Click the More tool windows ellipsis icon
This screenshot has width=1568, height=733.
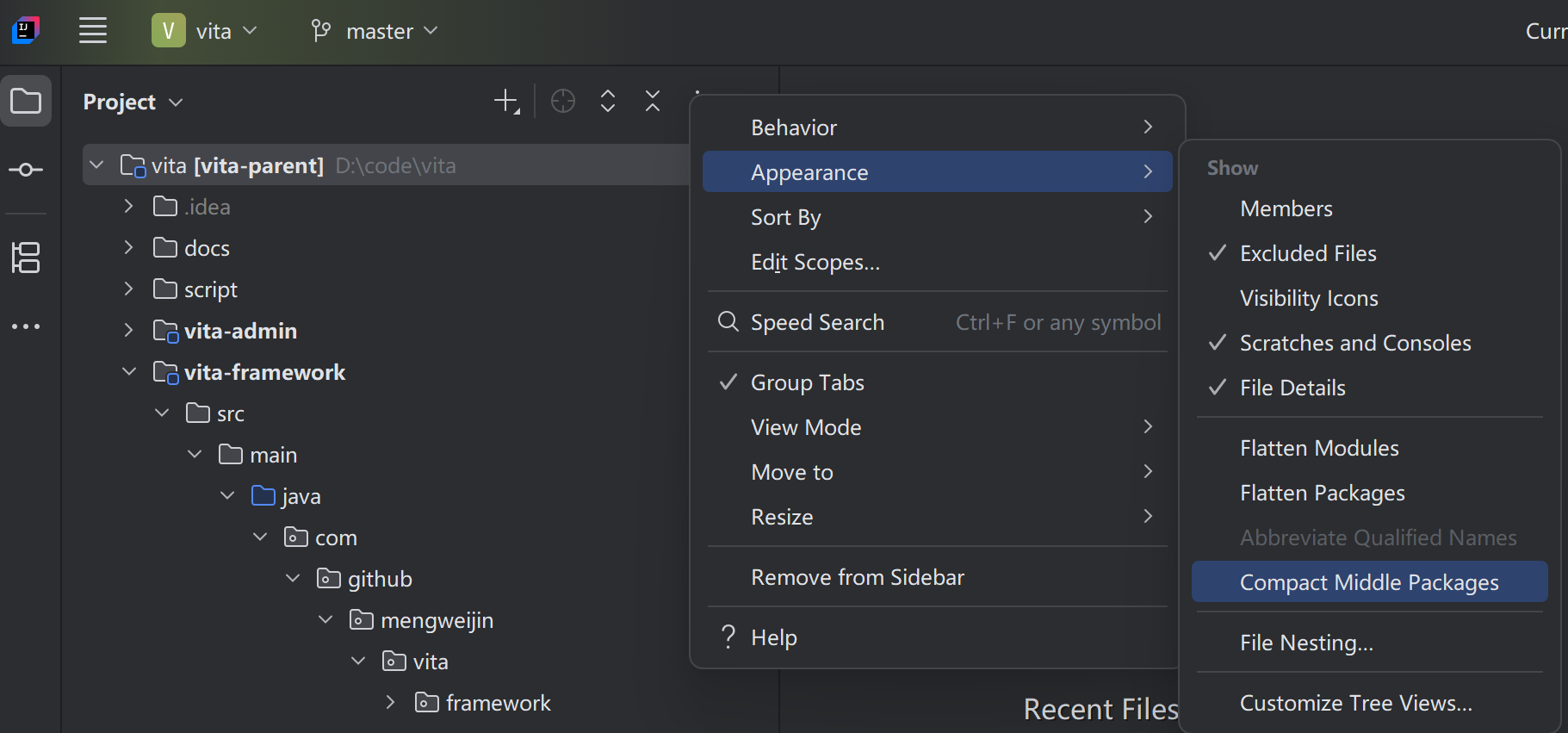point(26,326)
